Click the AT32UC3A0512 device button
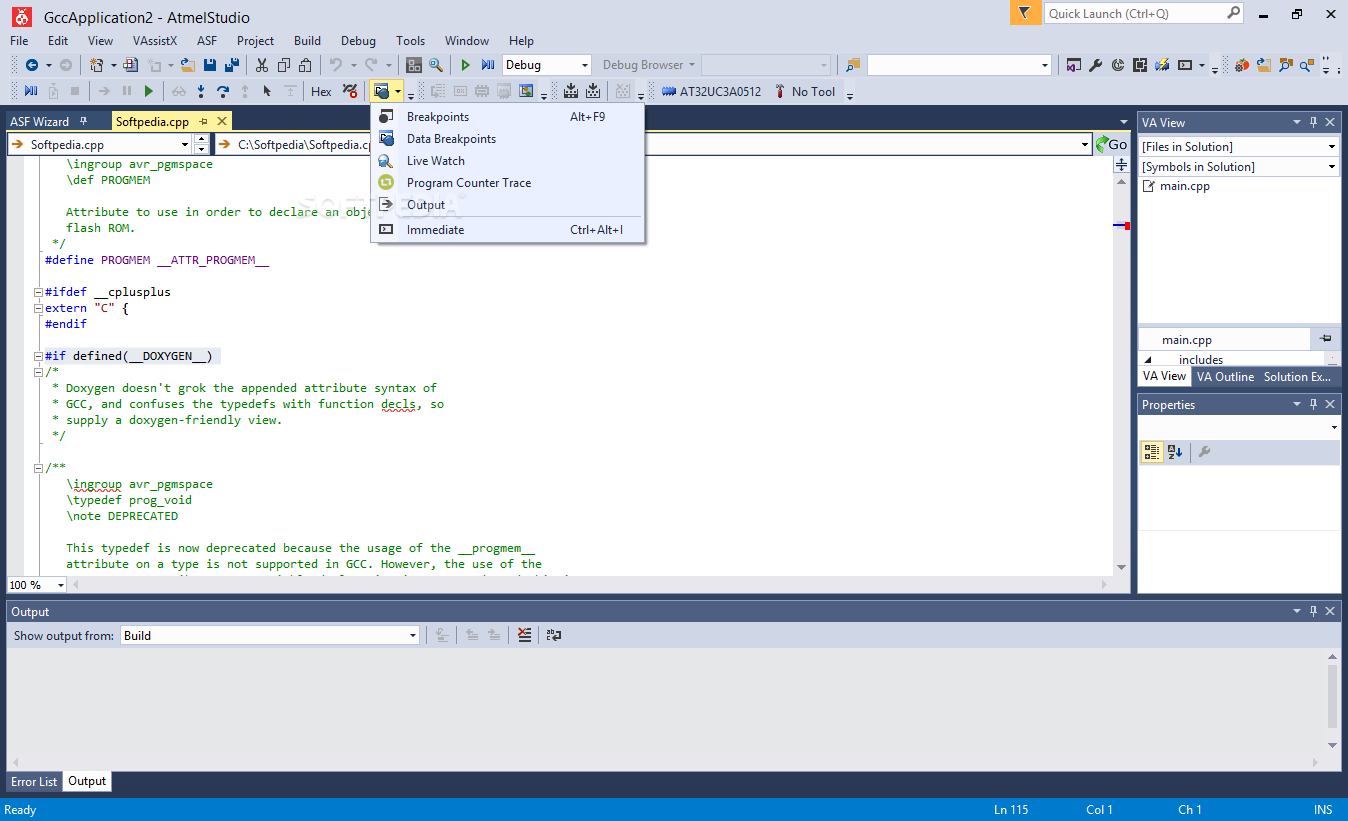This screenshot has height=821, width=1348. tap(711, 91)
